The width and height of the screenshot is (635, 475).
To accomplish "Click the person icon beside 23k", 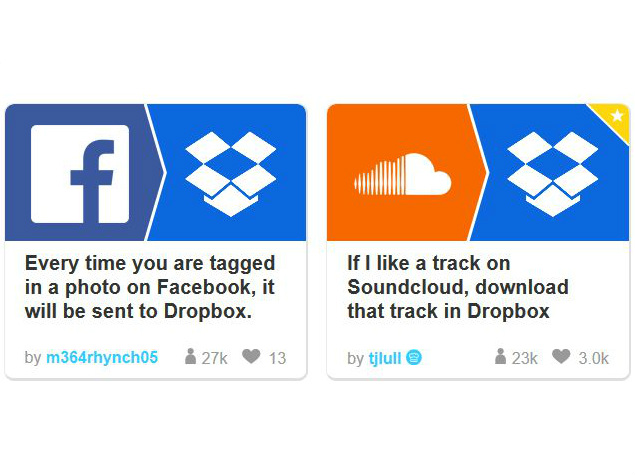I will pyautogui.click(x=501, y=356).
